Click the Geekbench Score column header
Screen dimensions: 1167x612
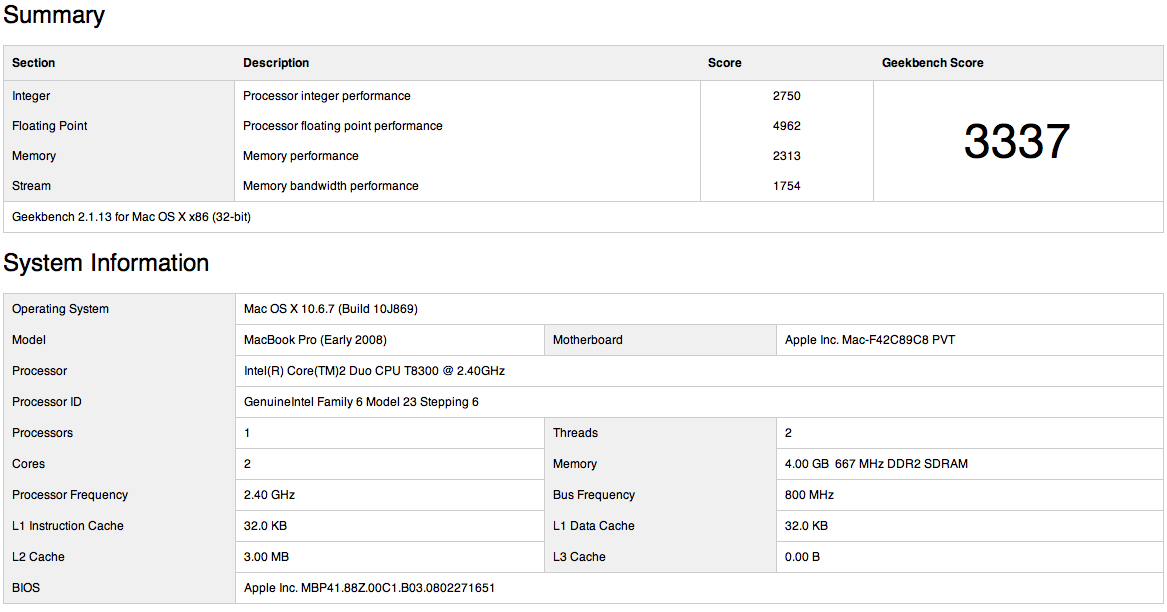(933, 63)
